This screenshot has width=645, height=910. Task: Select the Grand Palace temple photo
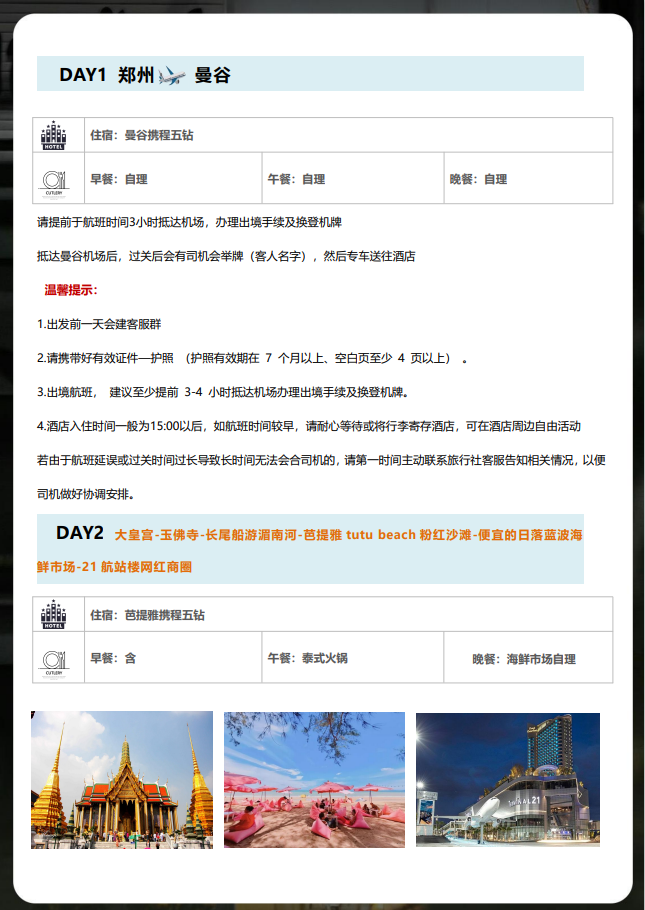click(122, 780)
